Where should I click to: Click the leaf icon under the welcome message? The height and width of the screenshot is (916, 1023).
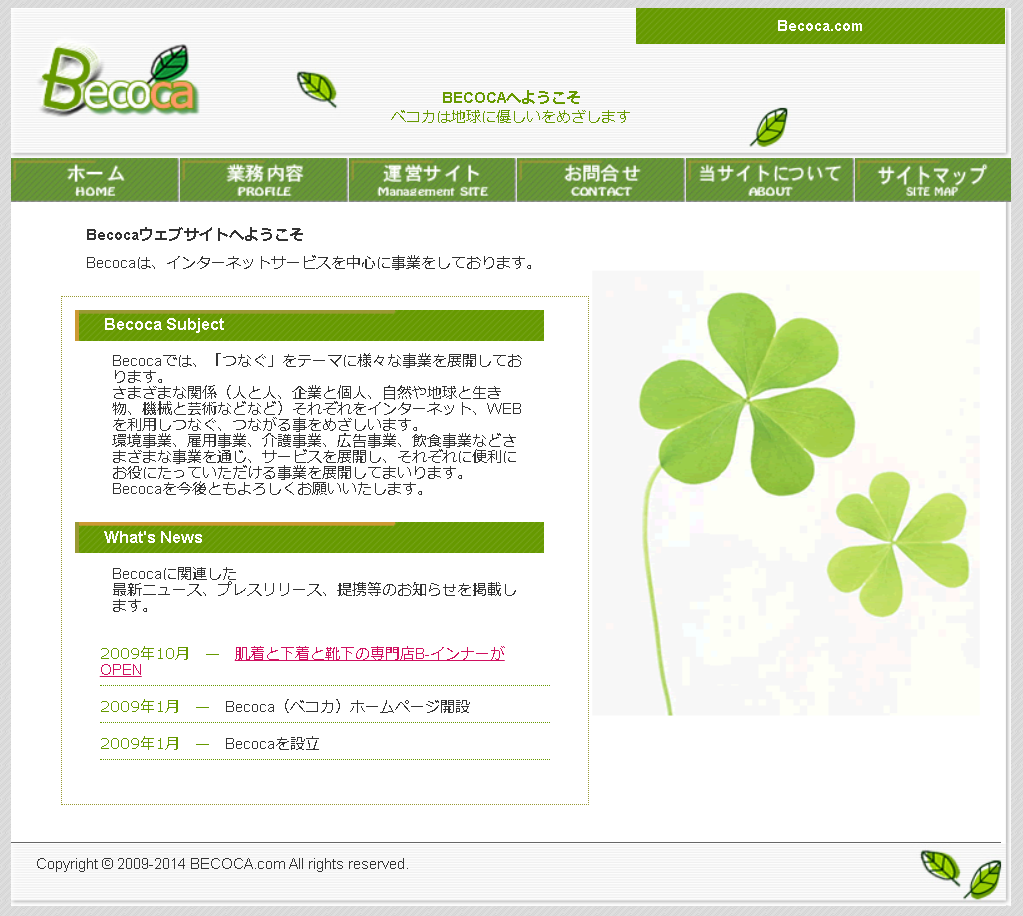(770, 126)
